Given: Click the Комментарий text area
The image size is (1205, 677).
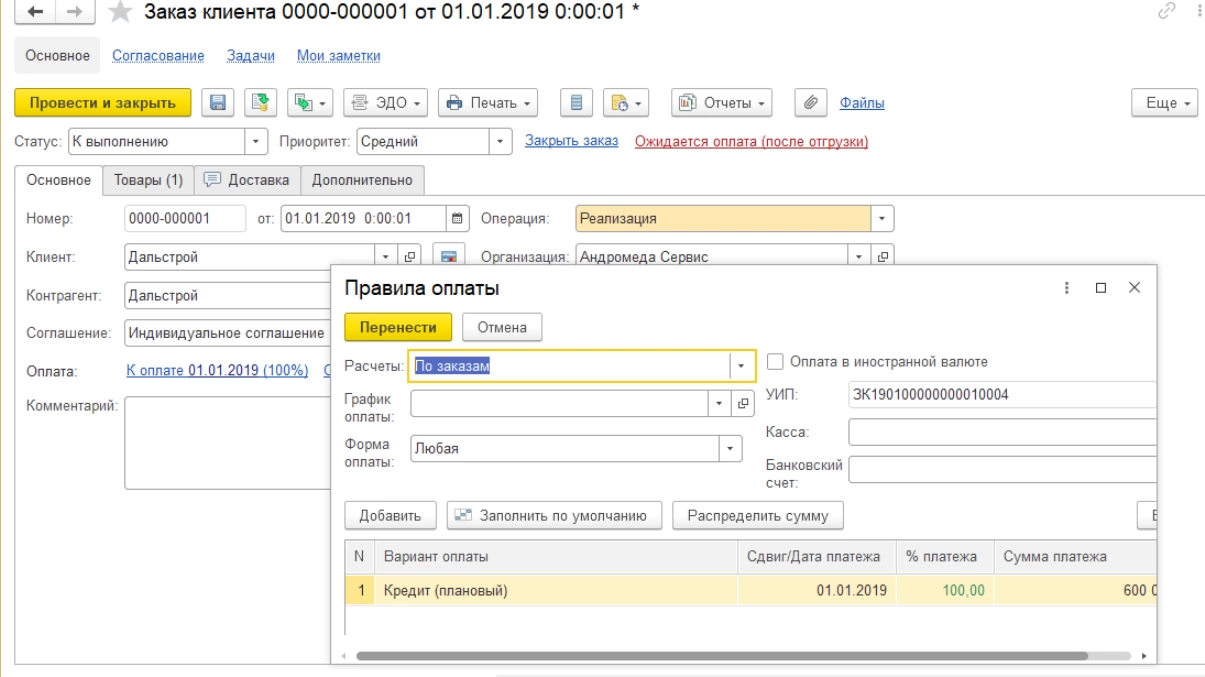Looking at the screenshot, I should (227, 443).
